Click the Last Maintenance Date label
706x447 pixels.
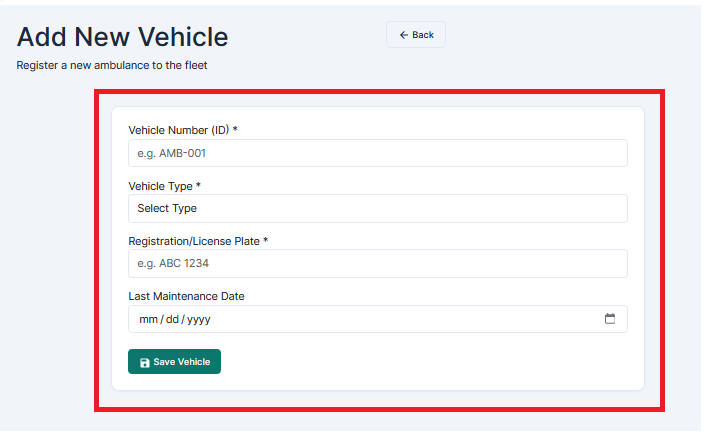186,296
